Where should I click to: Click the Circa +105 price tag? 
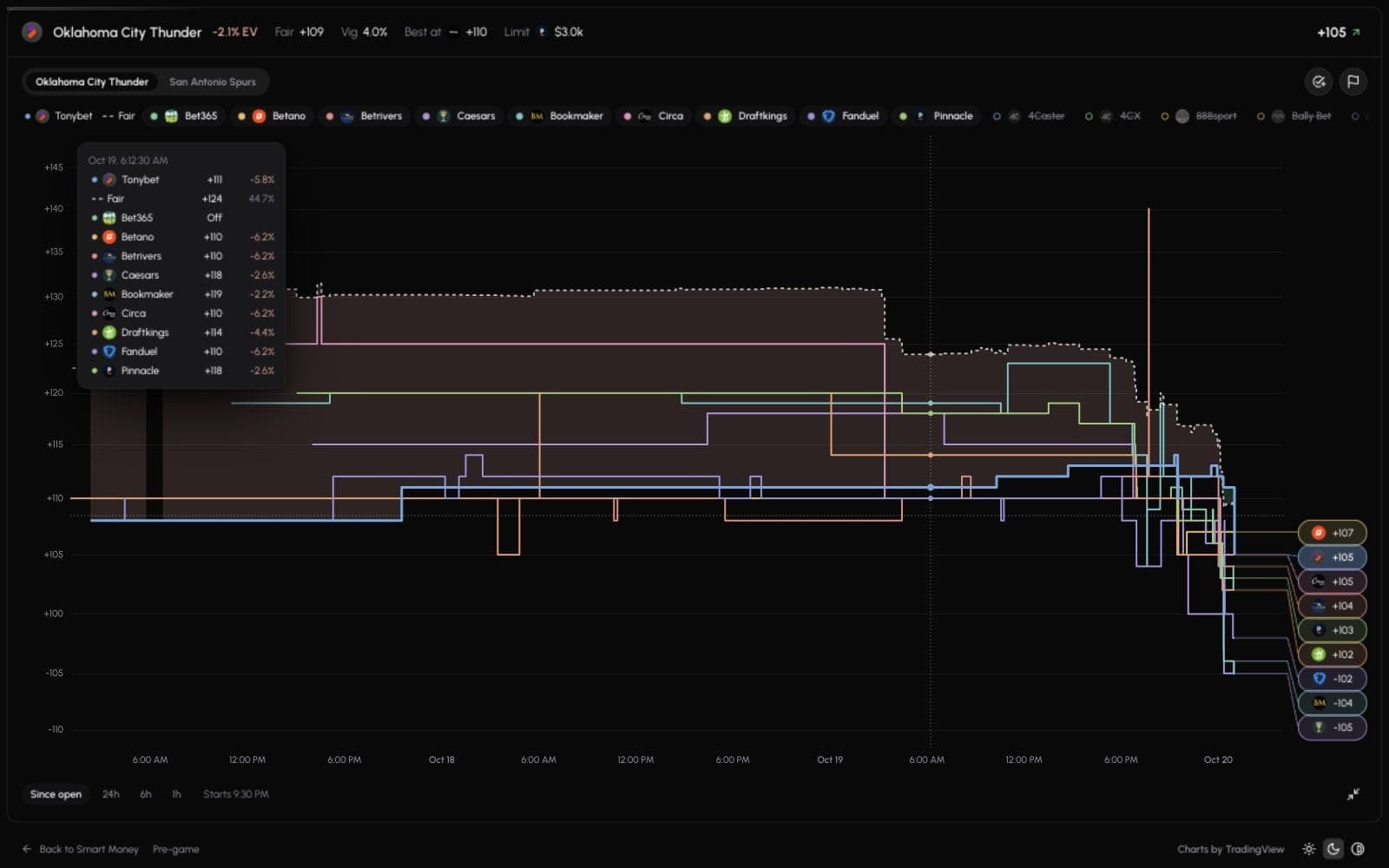click(x=1333, y=582)
